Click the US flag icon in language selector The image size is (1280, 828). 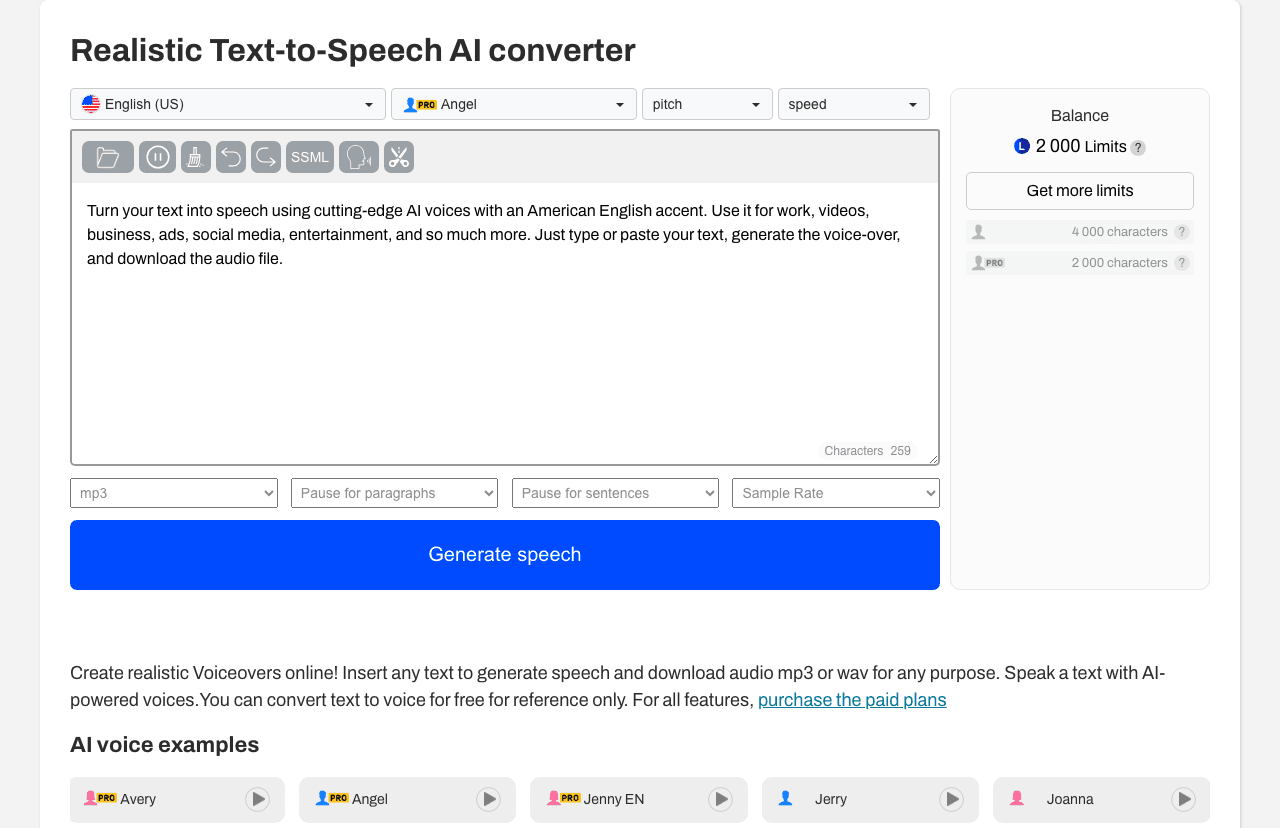[91, 104]
